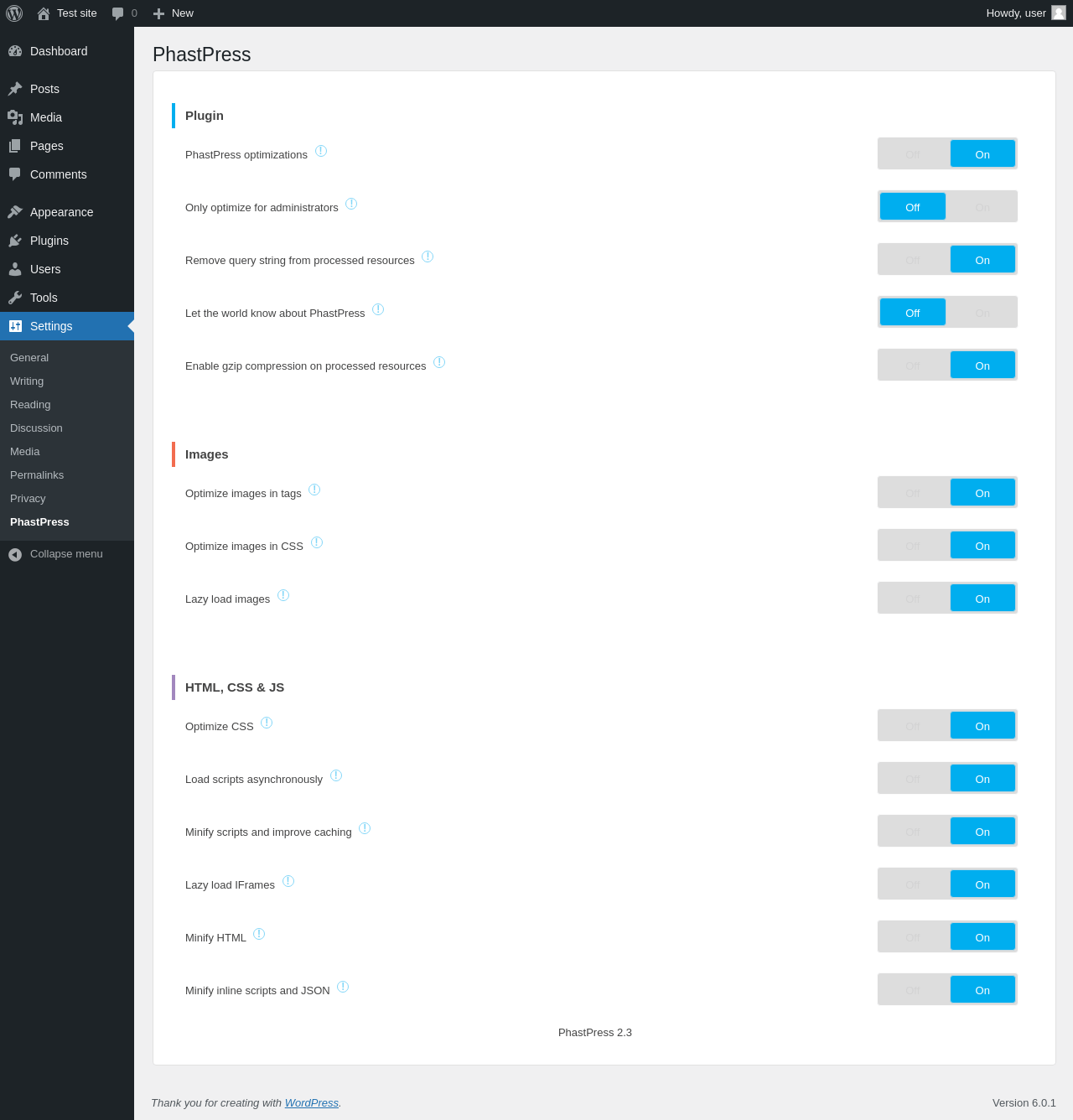Show info for PhastPress optimizations
Viewport: 1073px width, 1120px height.
coord(321,151)
